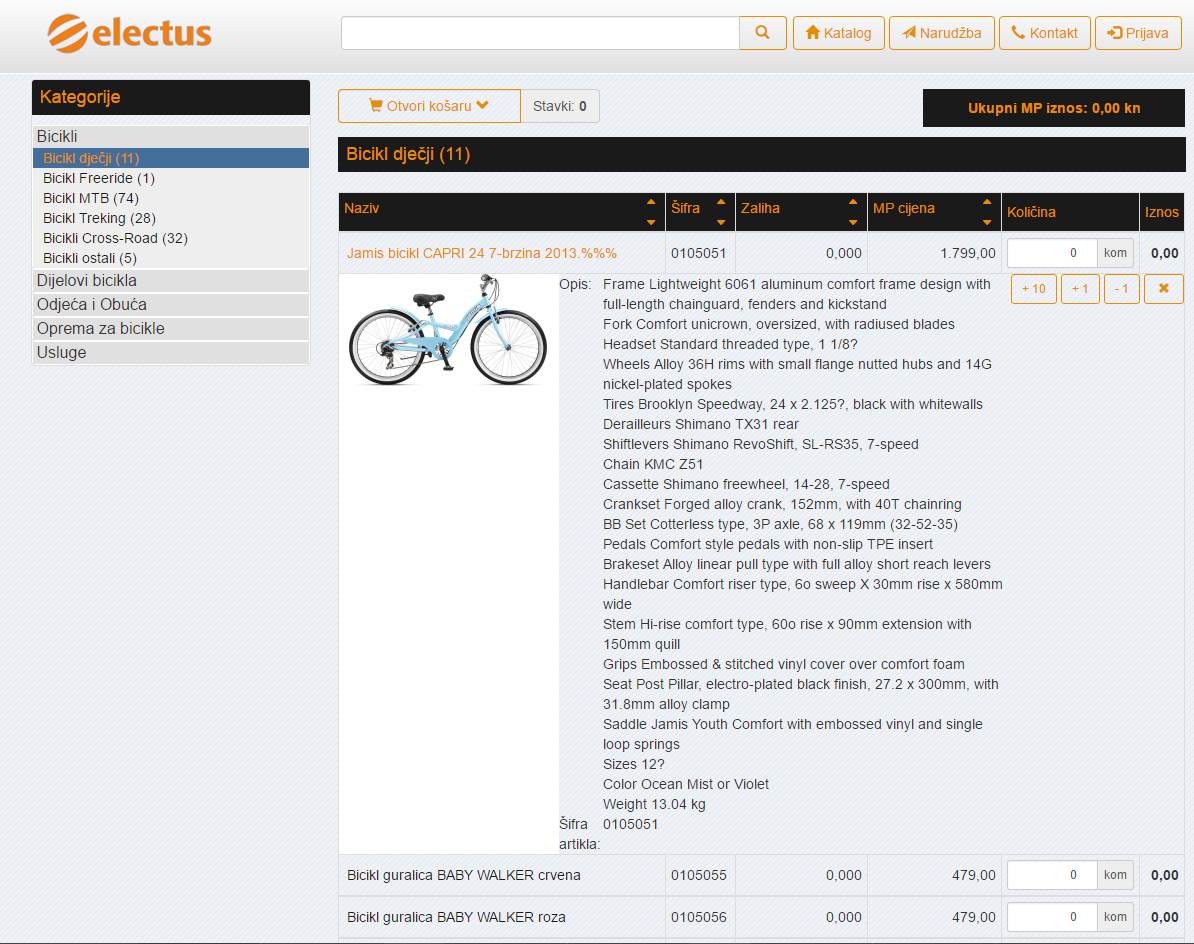
Task: Click the Ukupni MP iznos total box
Action: (1054, 108)
